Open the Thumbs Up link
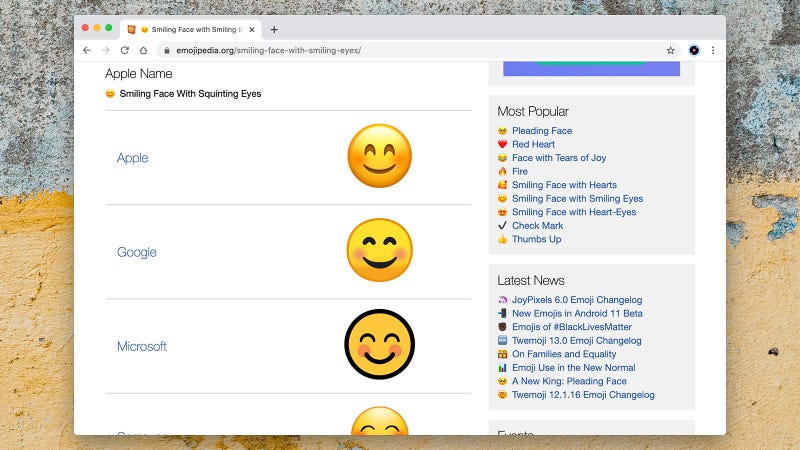Screen dimensions: 800x450 click(x=536, y=239)
